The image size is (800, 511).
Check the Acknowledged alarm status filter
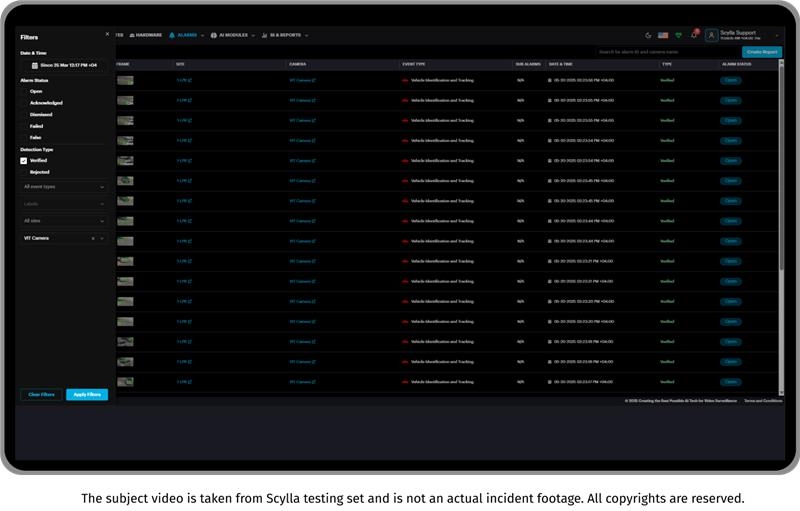(23, 103)
